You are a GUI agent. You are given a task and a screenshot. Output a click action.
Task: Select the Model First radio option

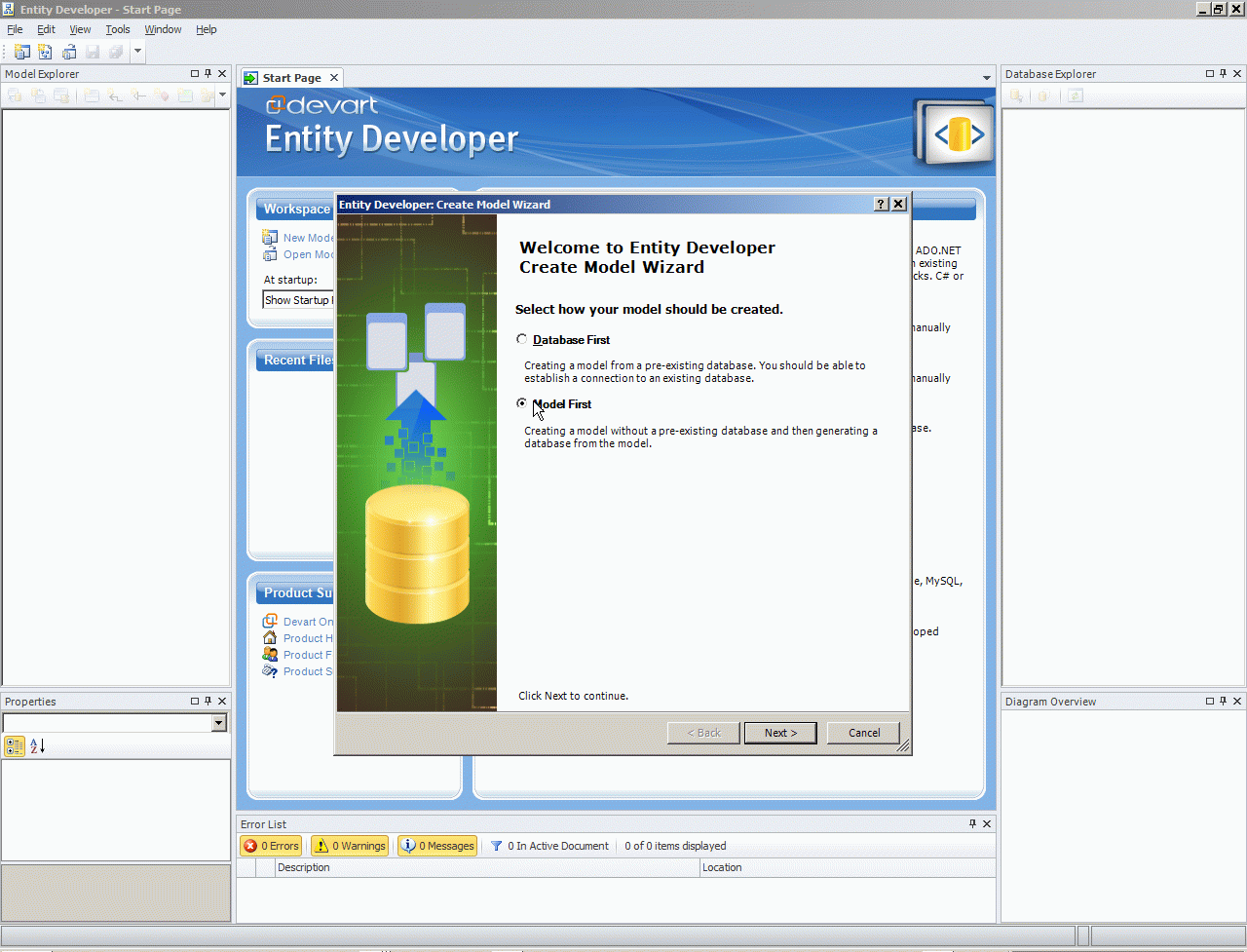click(522, 403)
